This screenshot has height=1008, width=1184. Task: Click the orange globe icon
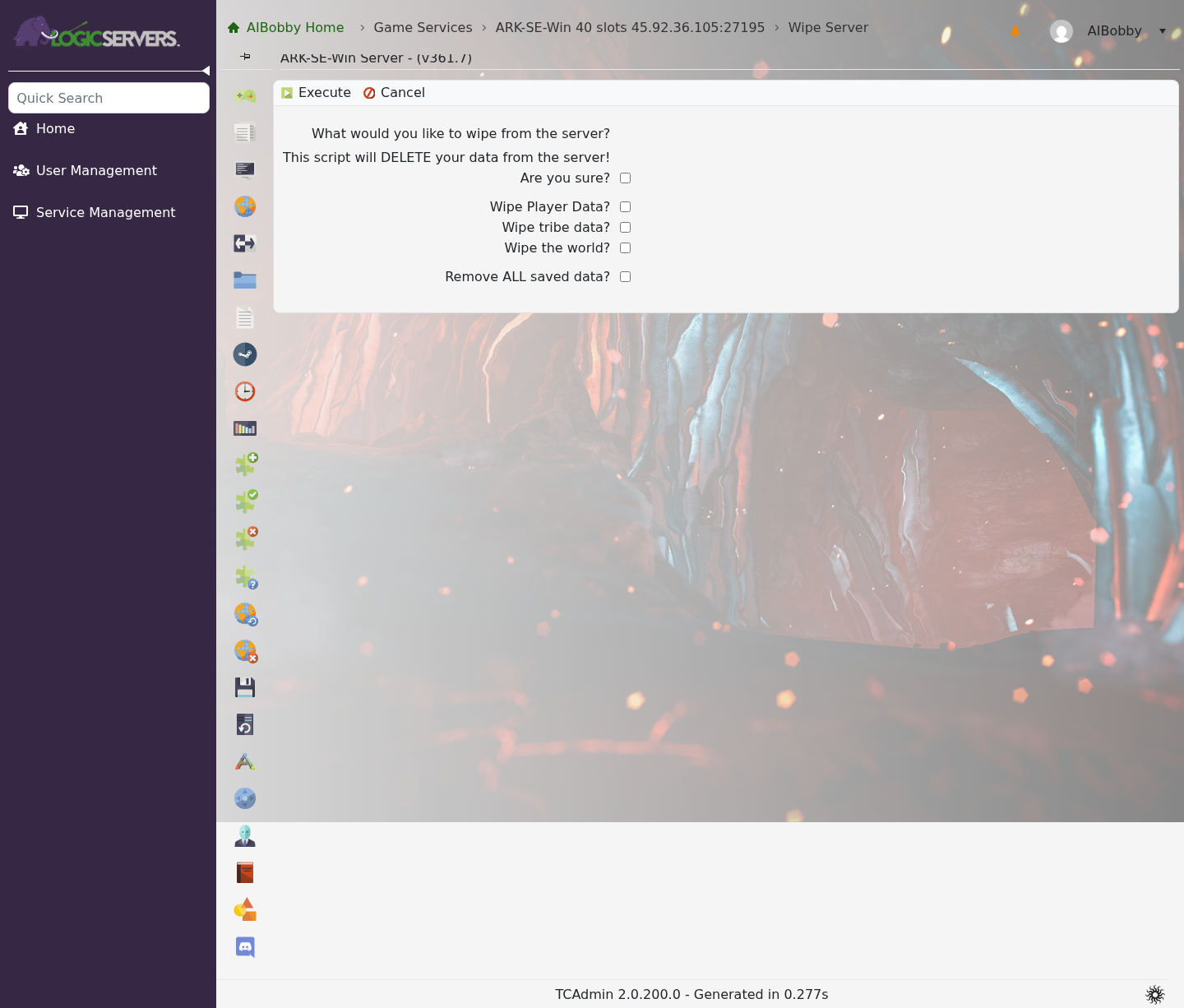245,206
